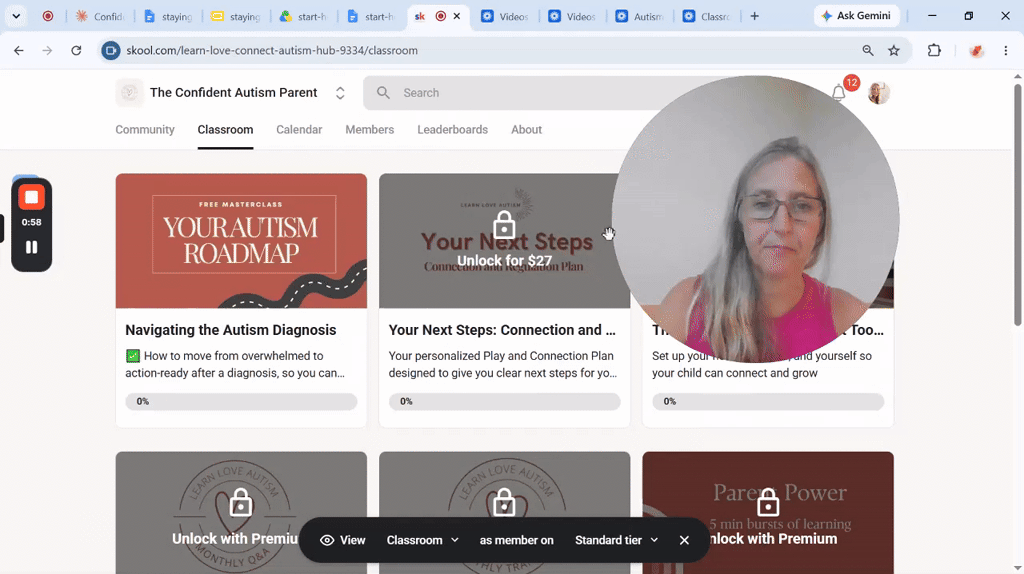Click the lock on the middle bottom course card

click(x=504, y=503)
